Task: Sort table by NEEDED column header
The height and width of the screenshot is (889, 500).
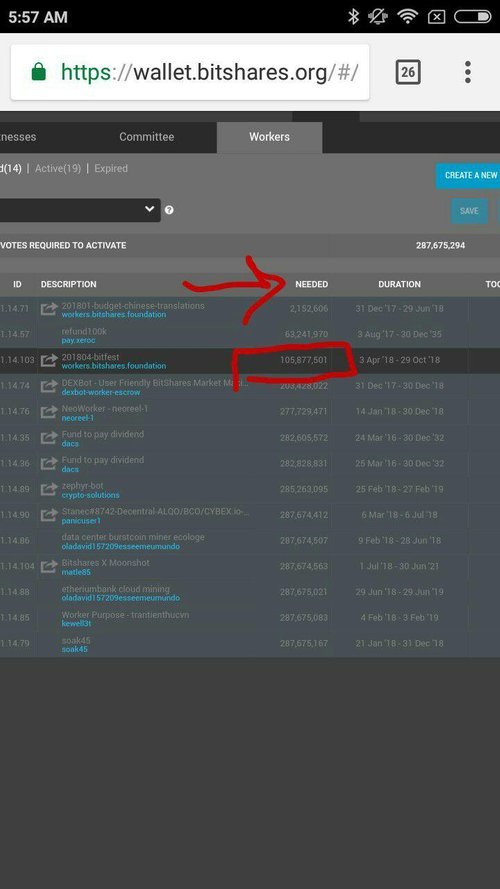Action: [x=311, y=284]
